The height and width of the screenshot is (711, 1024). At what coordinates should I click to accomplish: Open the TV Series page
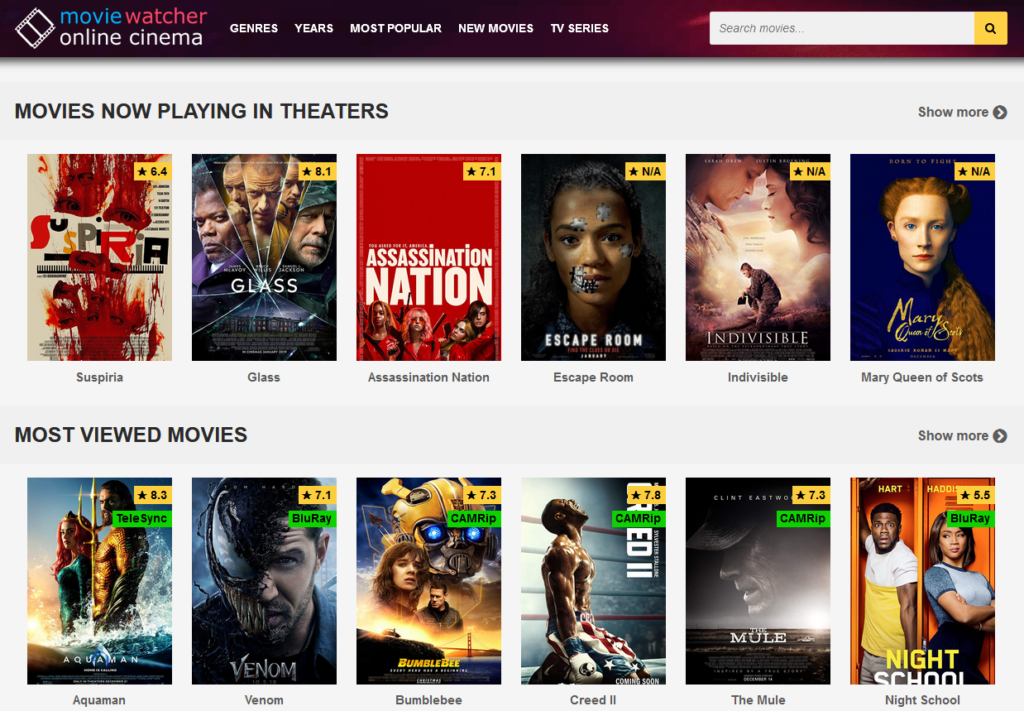click(579, 28)
